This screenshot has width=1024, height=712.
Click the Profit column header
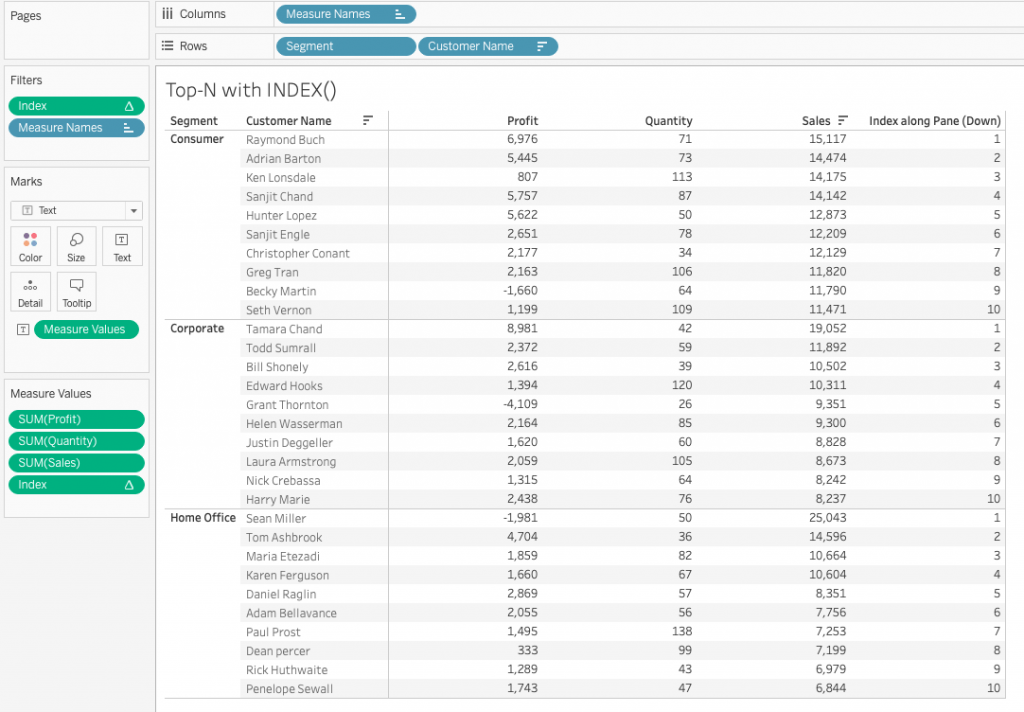pos(522,121)
